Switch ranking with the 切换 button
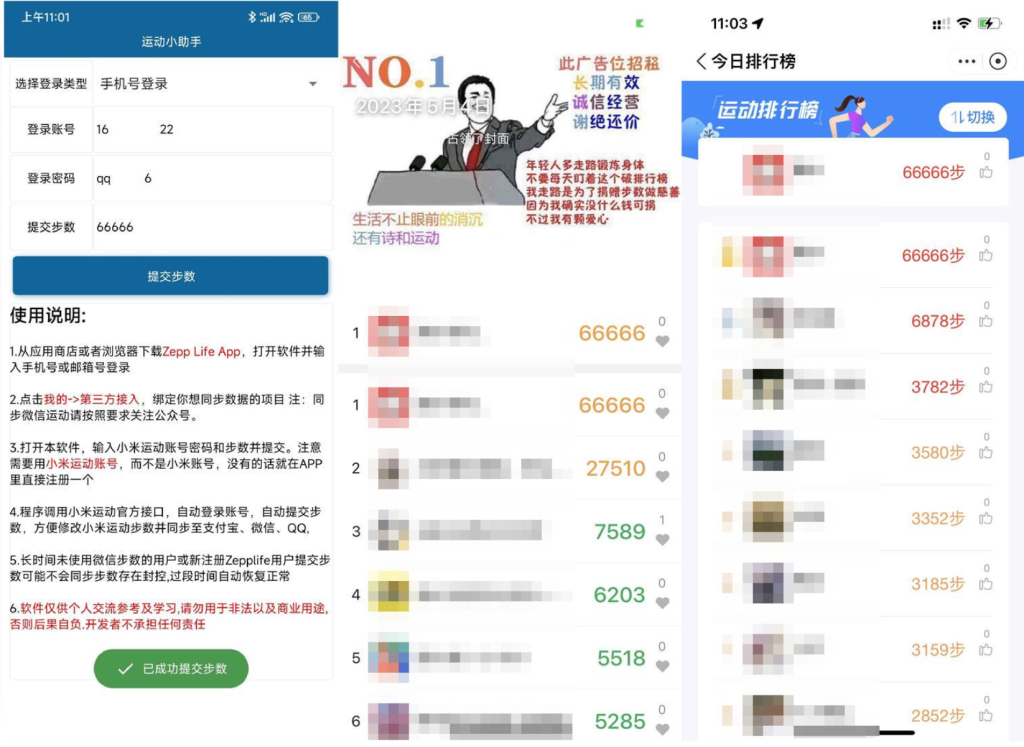The width and height of the screenshot is (1024, 747). [972, 118]
